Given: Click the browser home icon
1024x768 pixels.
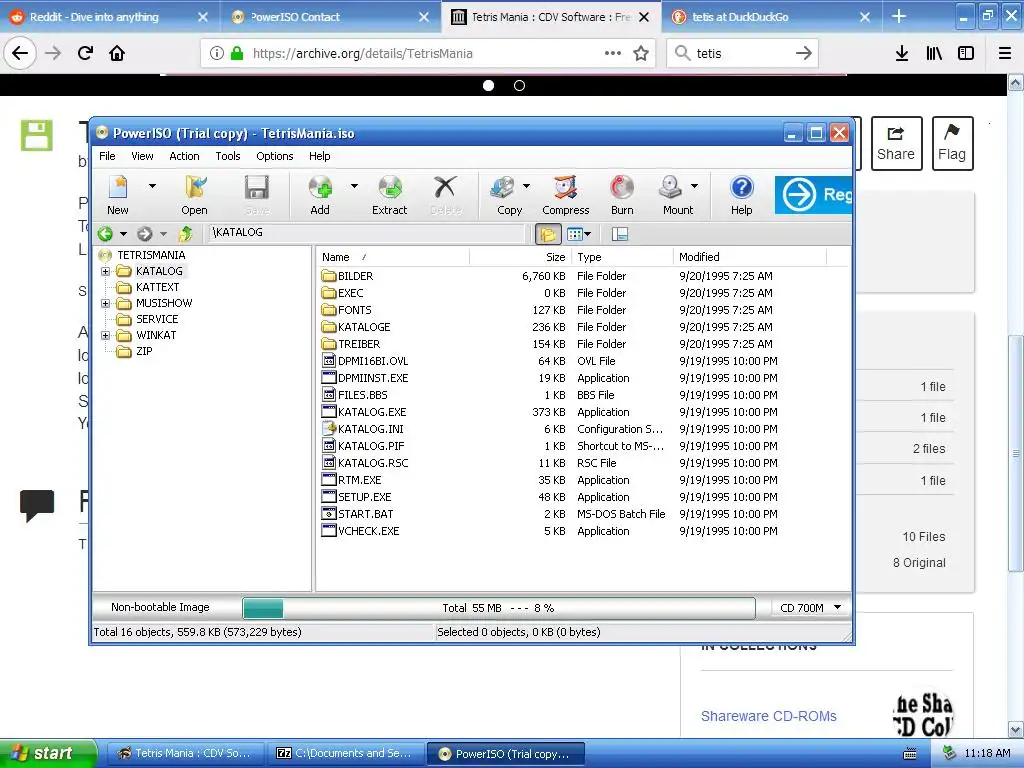Looking at the screenshot, I should [117, 53].
